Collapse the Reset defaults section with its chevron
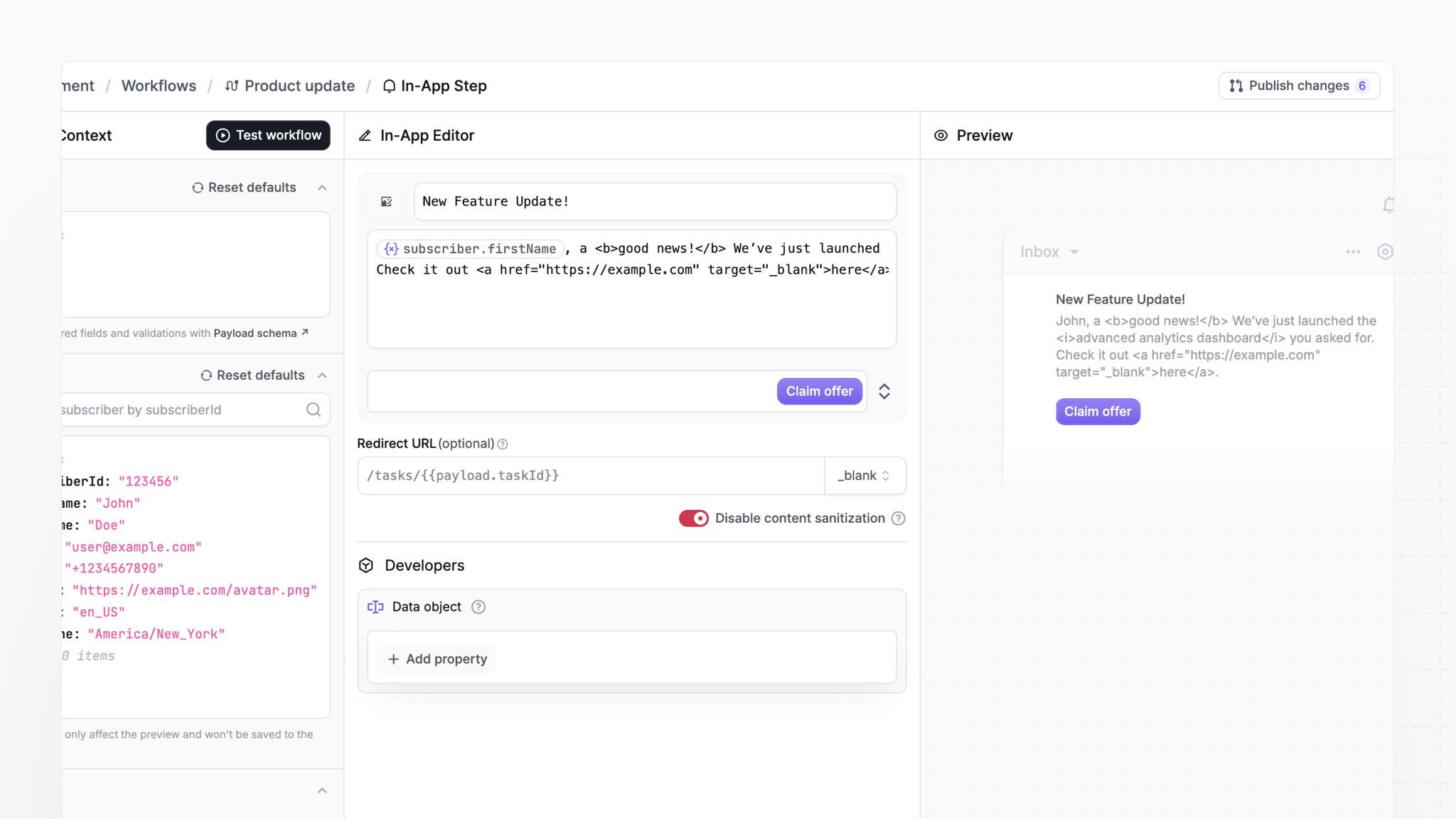 322,187
